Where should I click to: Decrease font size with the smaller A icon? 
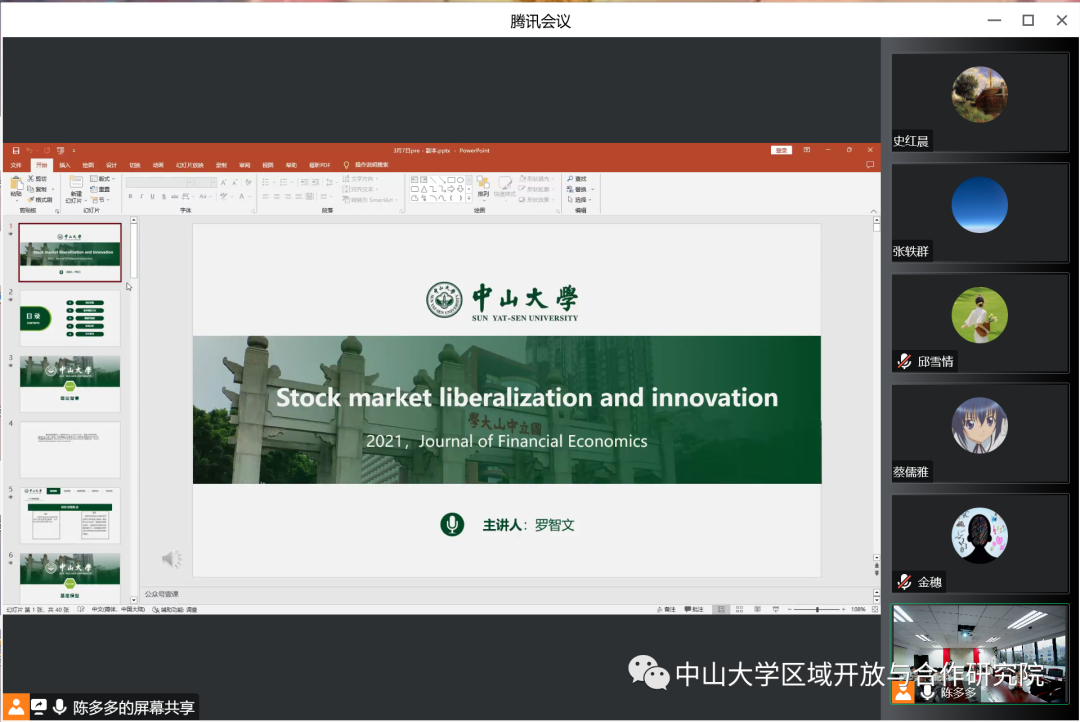(235, 182)
